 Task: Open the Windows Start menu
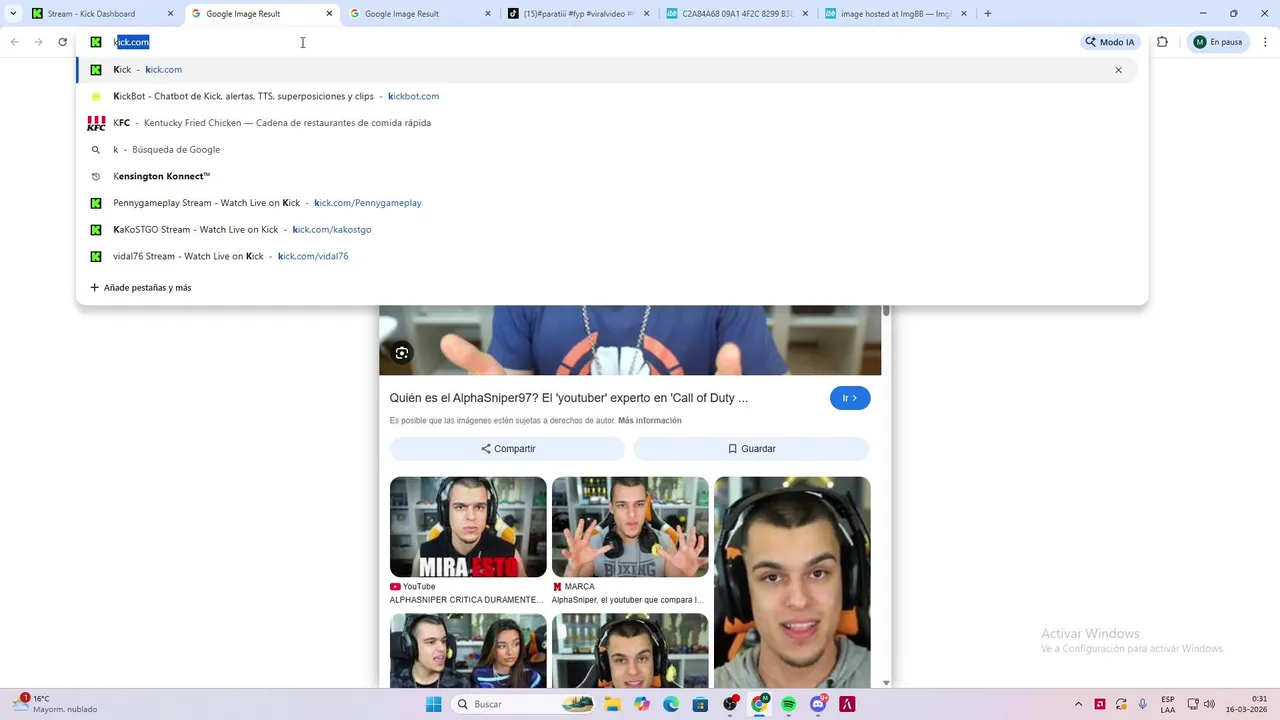point(433,704)
